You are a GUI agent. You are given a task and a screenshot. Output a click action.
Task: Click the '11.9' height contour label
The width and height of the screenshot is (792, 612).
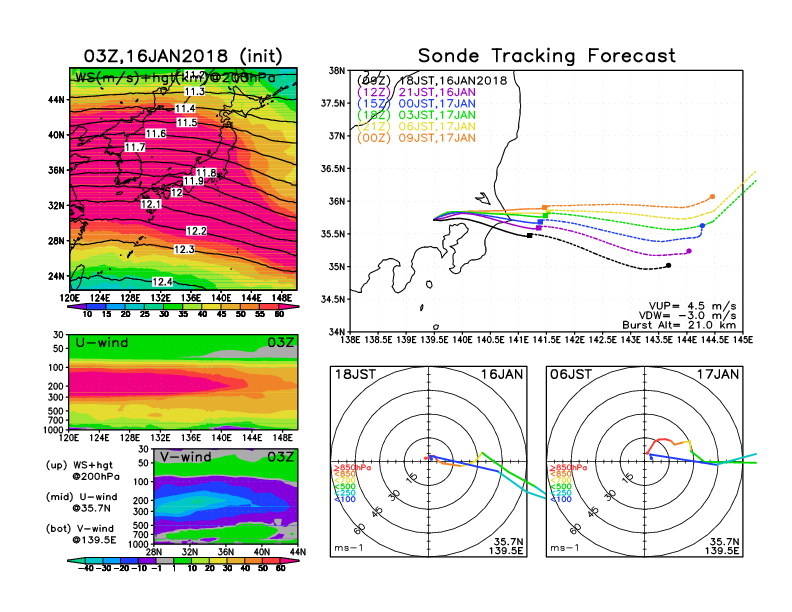(x=193, y=181)
